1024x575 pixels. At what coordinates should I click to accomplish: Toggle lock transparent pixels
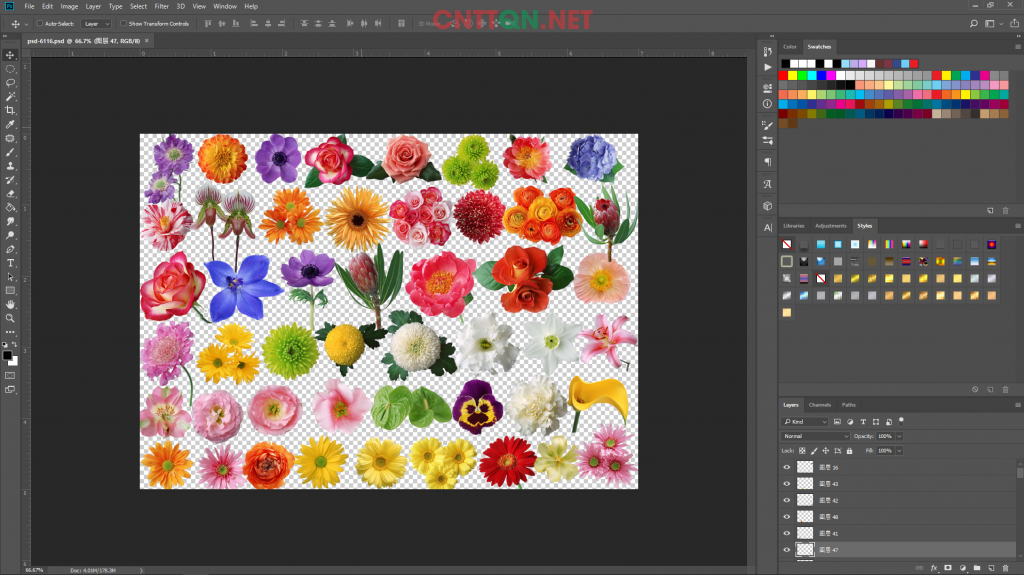pyautogui.click(x=803, y=451)
